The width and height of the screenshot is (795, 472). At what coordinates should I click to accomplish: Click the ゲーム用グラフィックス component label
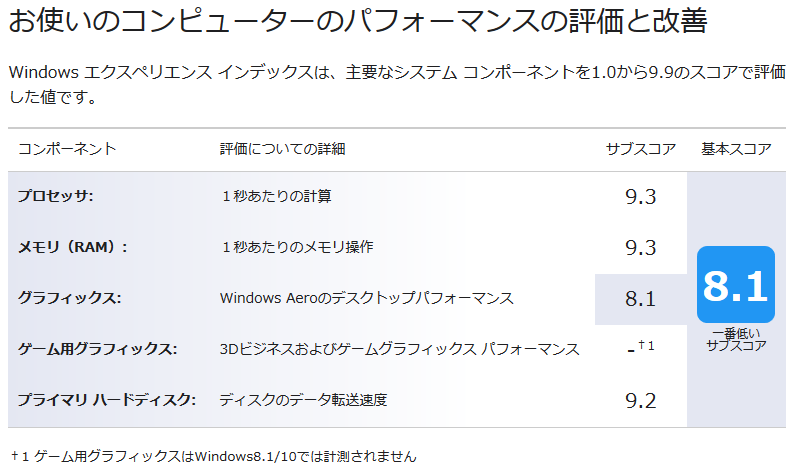[97, 349]
